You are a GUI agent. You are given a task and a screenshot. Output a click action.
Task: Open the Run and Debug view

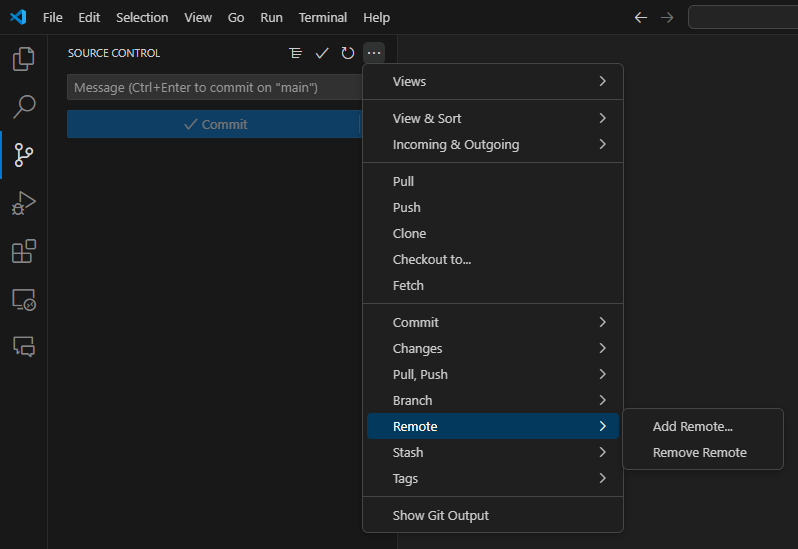23,203
